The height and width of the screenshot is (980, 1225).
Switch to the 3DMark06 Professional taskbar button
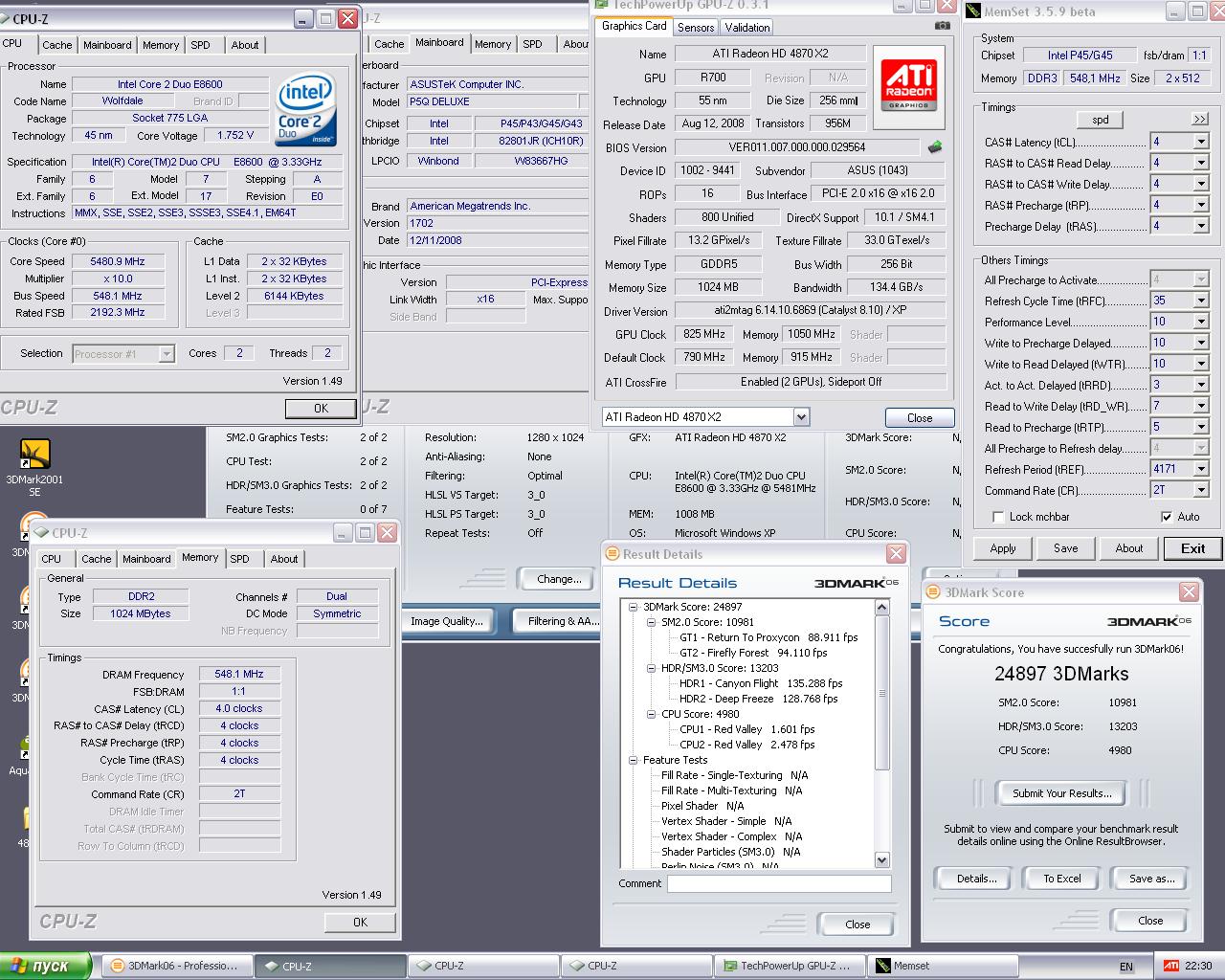point(176,966)
